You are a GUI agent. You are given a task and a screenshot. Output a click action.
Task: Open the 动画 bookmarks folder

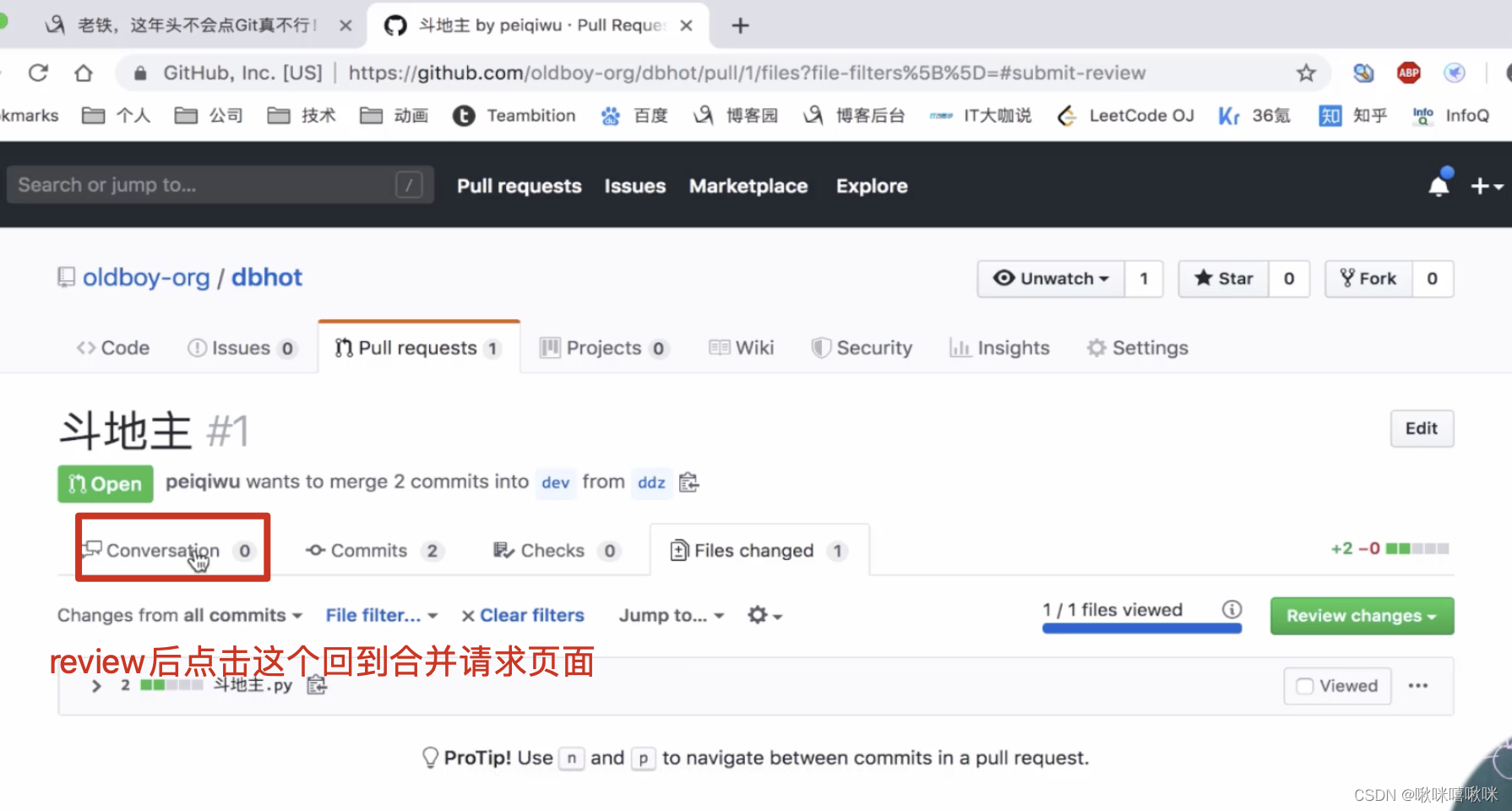(394, 116)
